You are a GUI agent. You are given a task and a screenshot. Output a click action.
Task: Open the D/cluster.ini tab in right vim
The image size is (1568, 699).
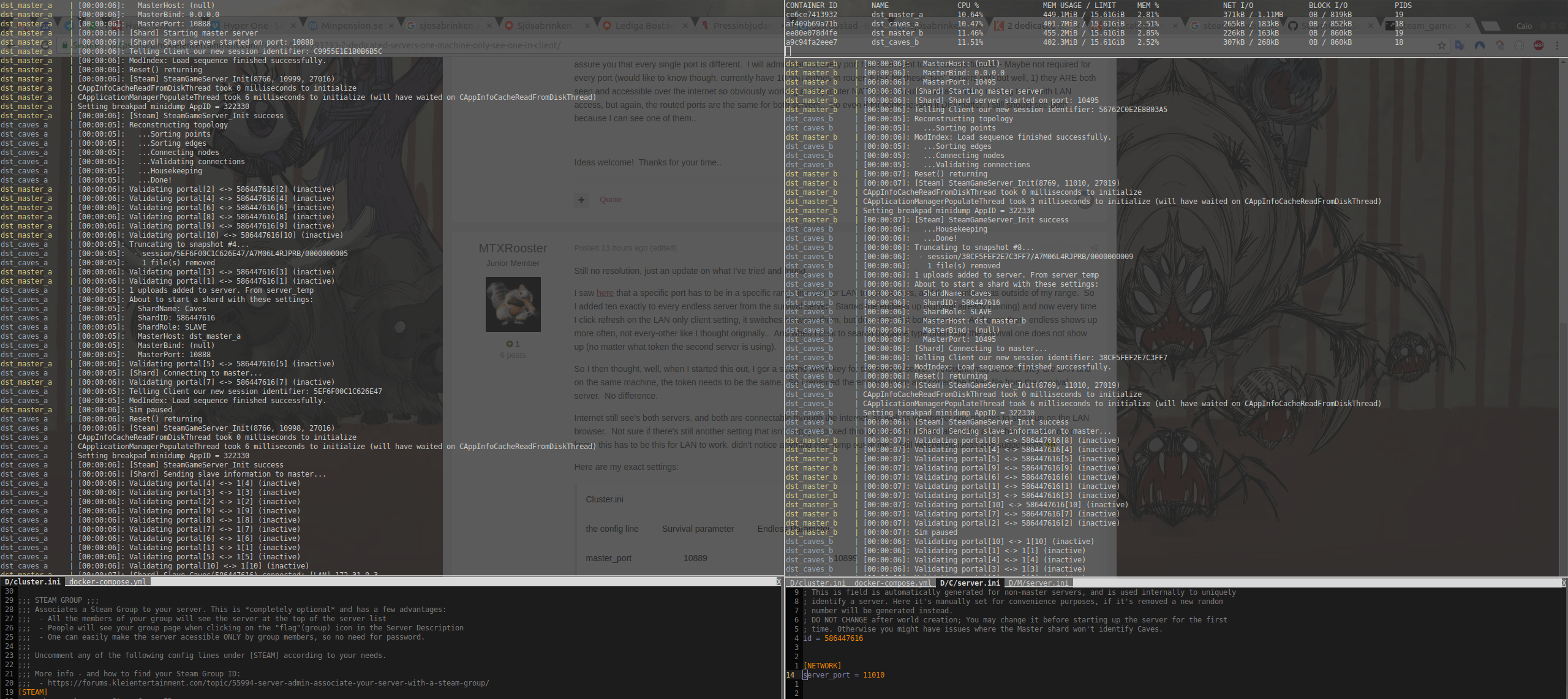pyautogui.click(x=817, y=583)
